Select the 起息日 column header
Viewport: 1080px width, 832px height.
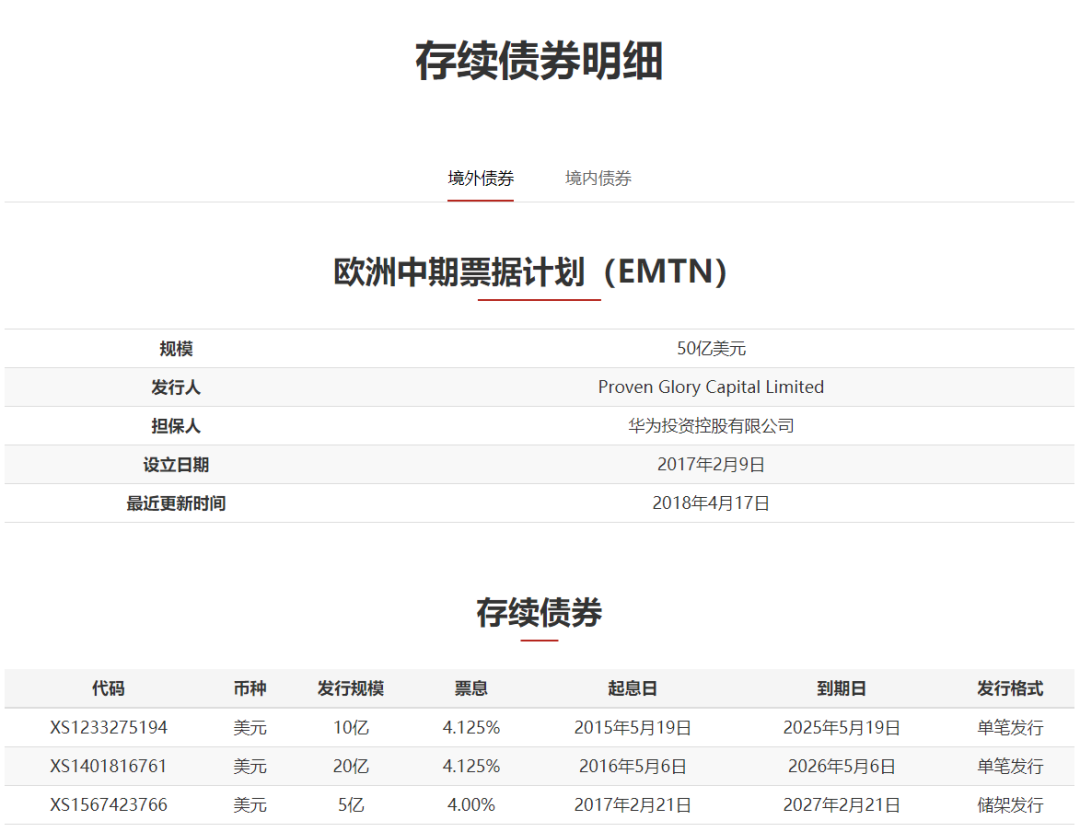point(632,689)
